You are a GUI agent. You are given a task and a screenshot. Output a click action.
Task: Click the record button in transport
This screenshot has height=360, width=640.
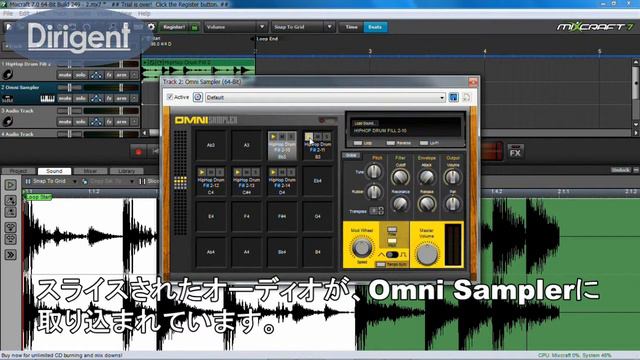click(x=138, y=151)
